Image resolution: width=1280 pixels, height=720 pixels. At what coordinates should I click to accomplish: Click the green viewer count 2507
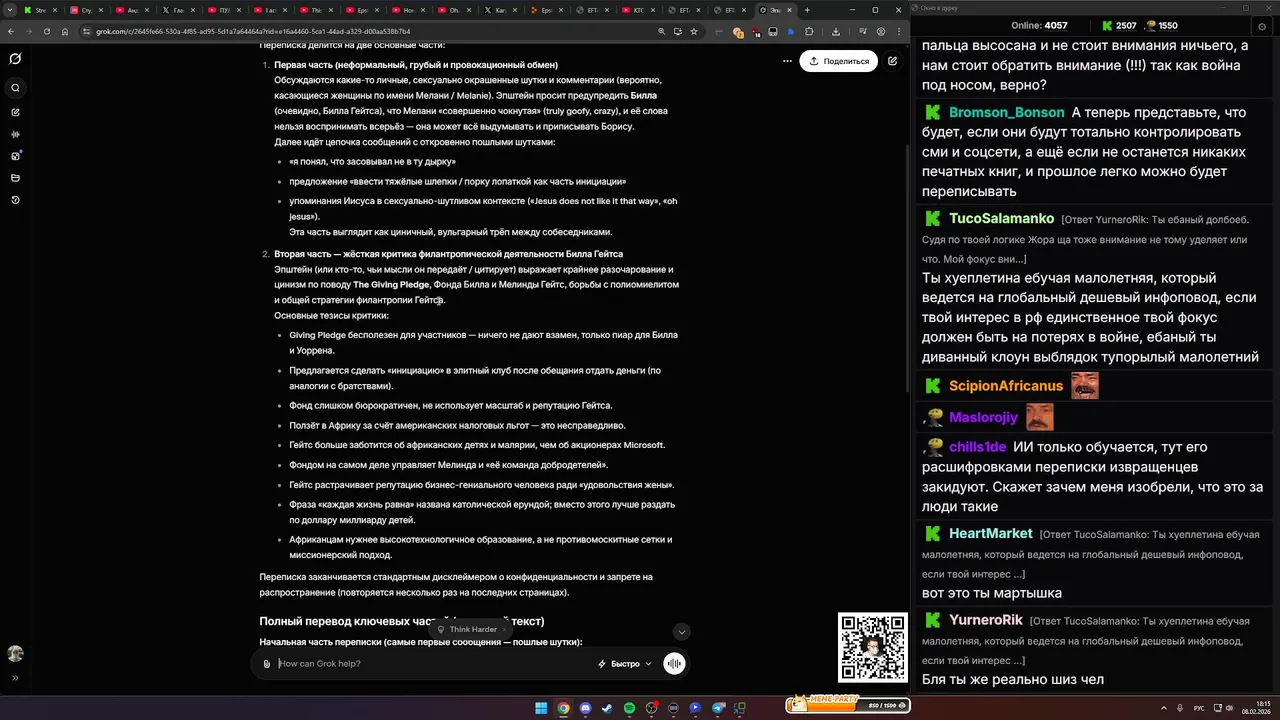pos(1126,26)
